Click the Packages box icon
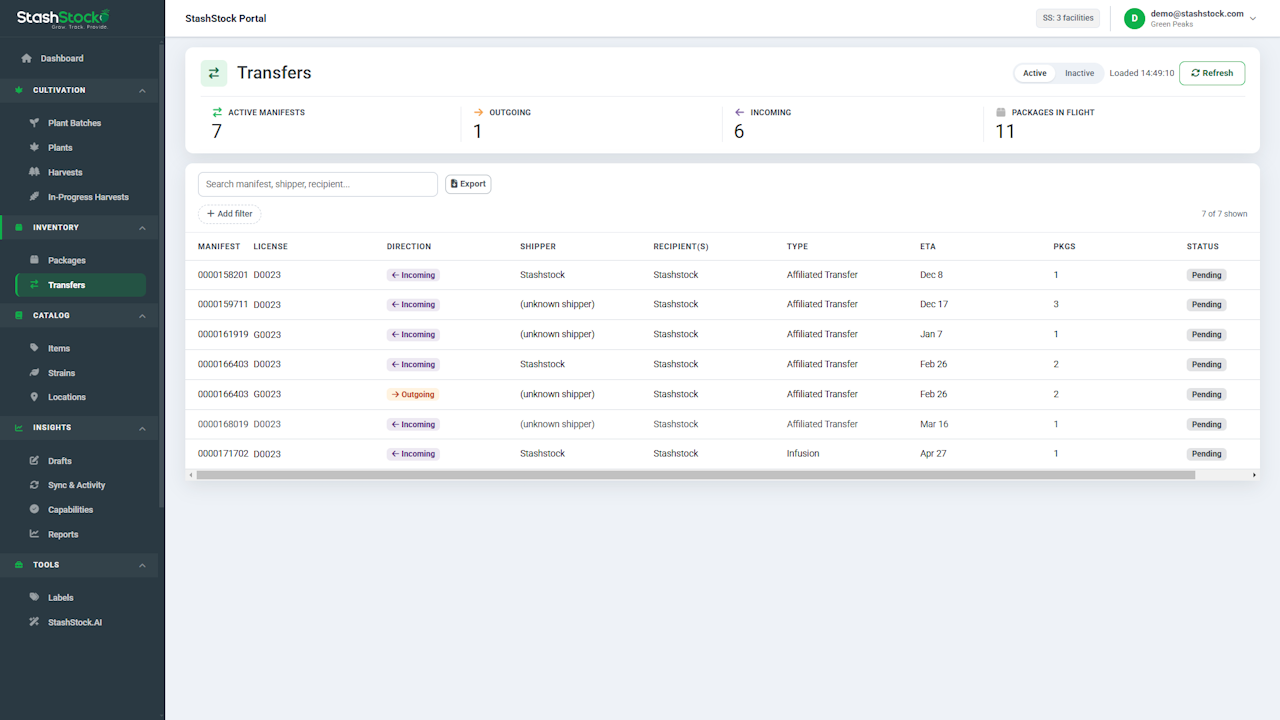Image resolution: width=1280 pixels, height=720 pixels. 35,260
